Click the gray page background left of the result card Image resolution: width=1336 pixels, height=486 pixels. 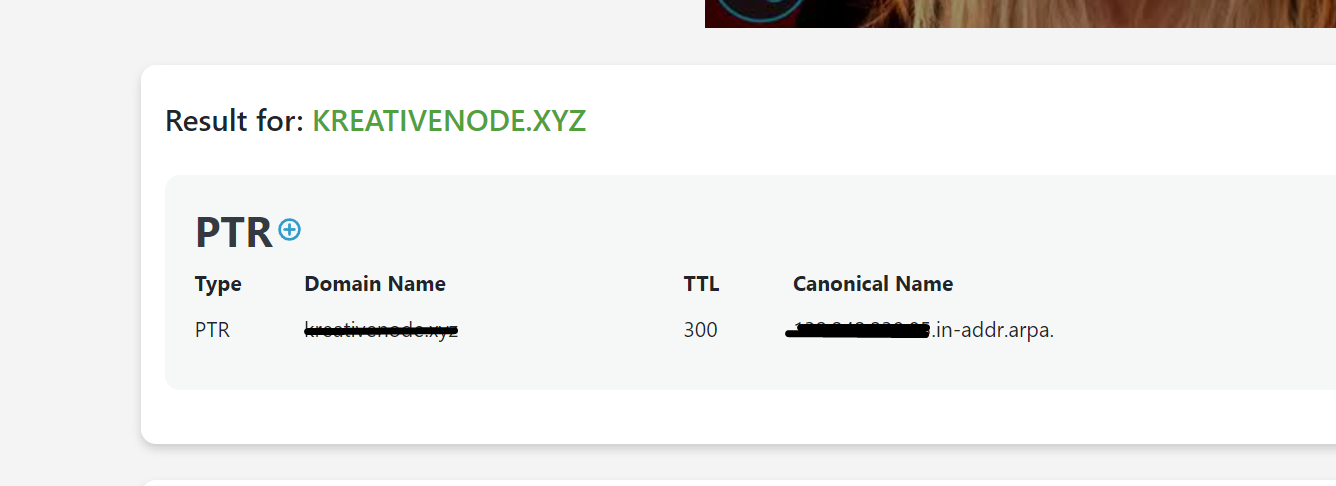(x=70, y=250)
